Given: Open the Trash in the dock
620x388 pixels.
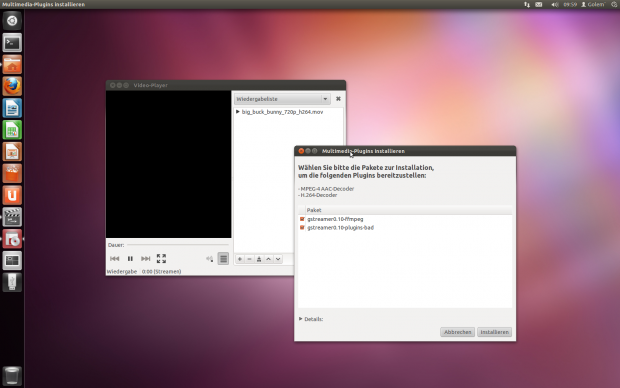Looking at the screenshot, I should (12, 376).
